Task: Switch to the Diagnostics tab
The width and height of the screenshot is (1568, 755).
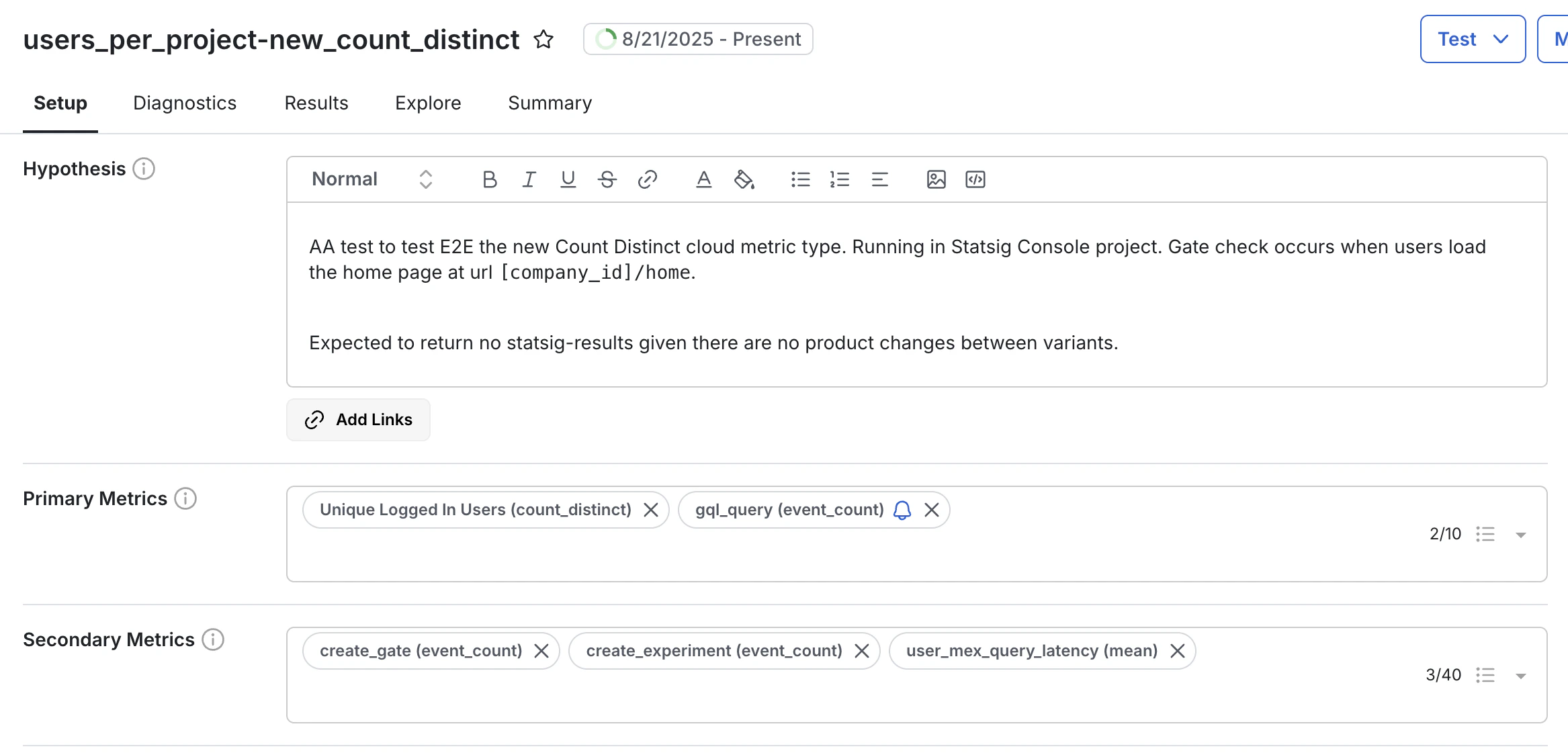Action: point(184,103)
